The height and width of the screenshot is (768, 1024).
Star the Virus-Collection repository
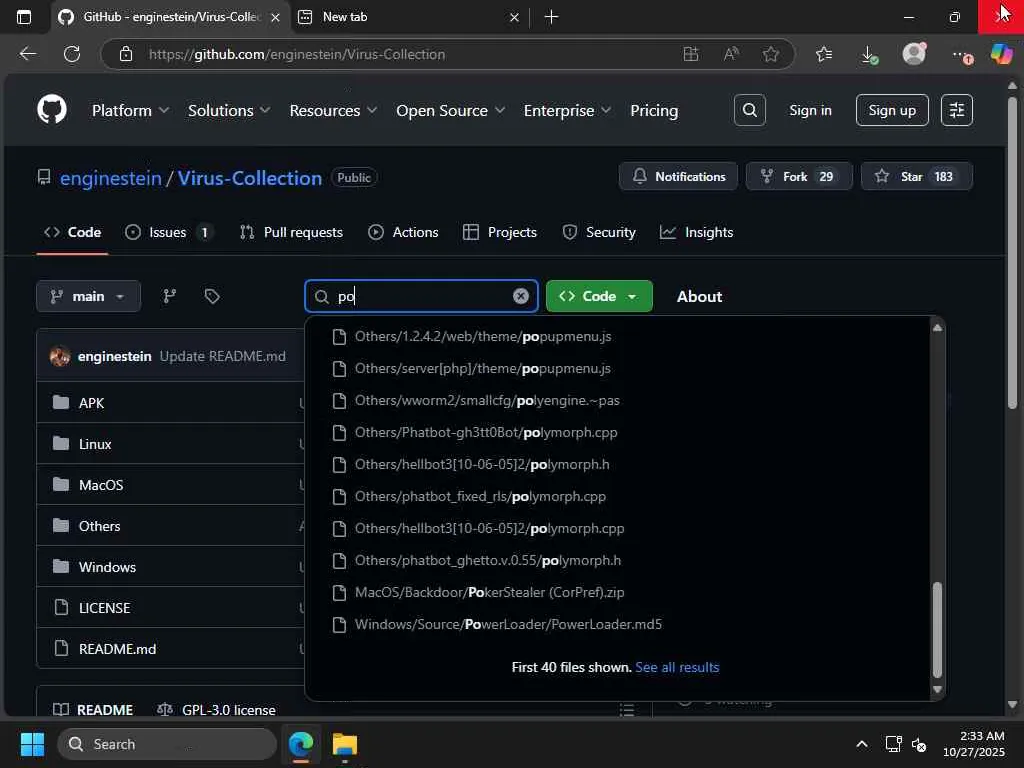916,176
